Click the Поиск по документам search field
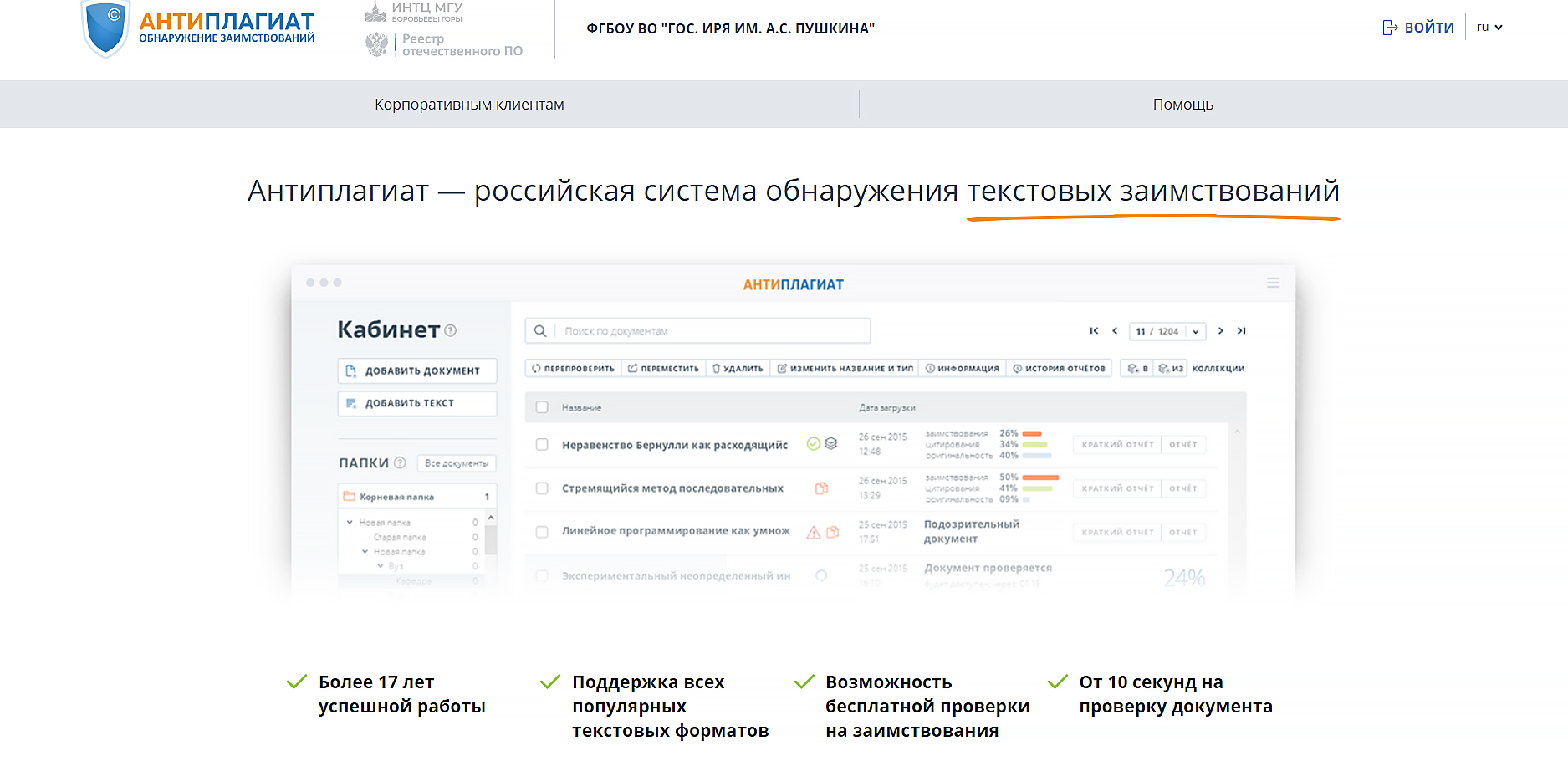Screen dimensions: 1568x761 coord(697,331)
